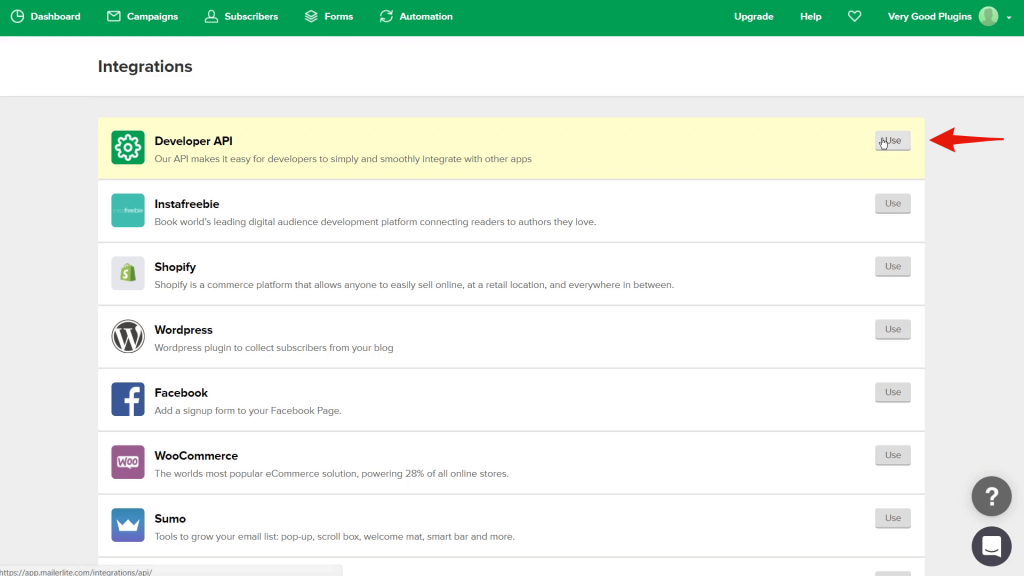The width and height of the screenshot is (1024, 576).
Task: Go to the Dashboard menu
Action: coord(56,16)
